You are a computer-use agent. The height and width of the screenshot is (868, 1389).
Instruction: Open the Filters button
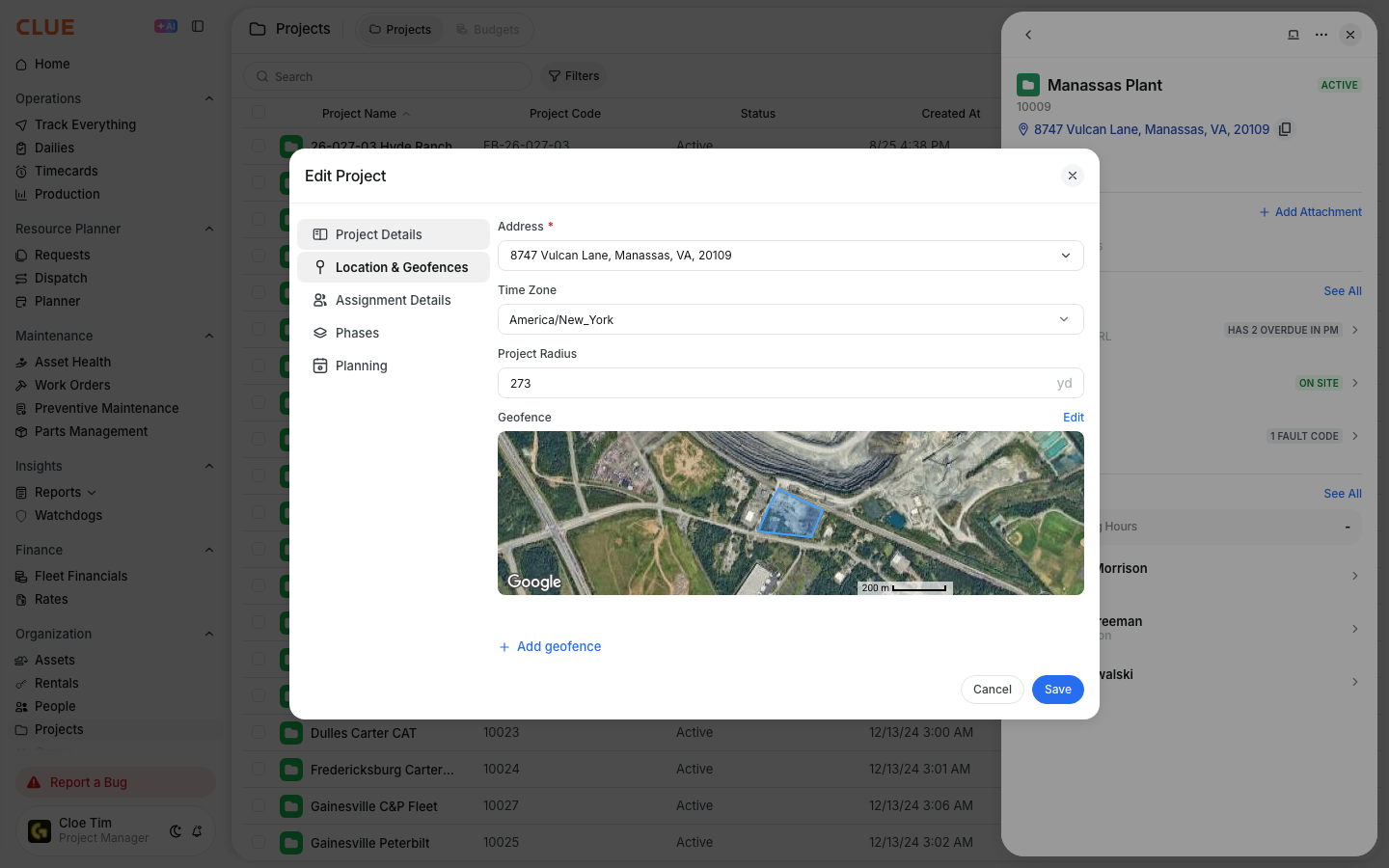(574, 76)
